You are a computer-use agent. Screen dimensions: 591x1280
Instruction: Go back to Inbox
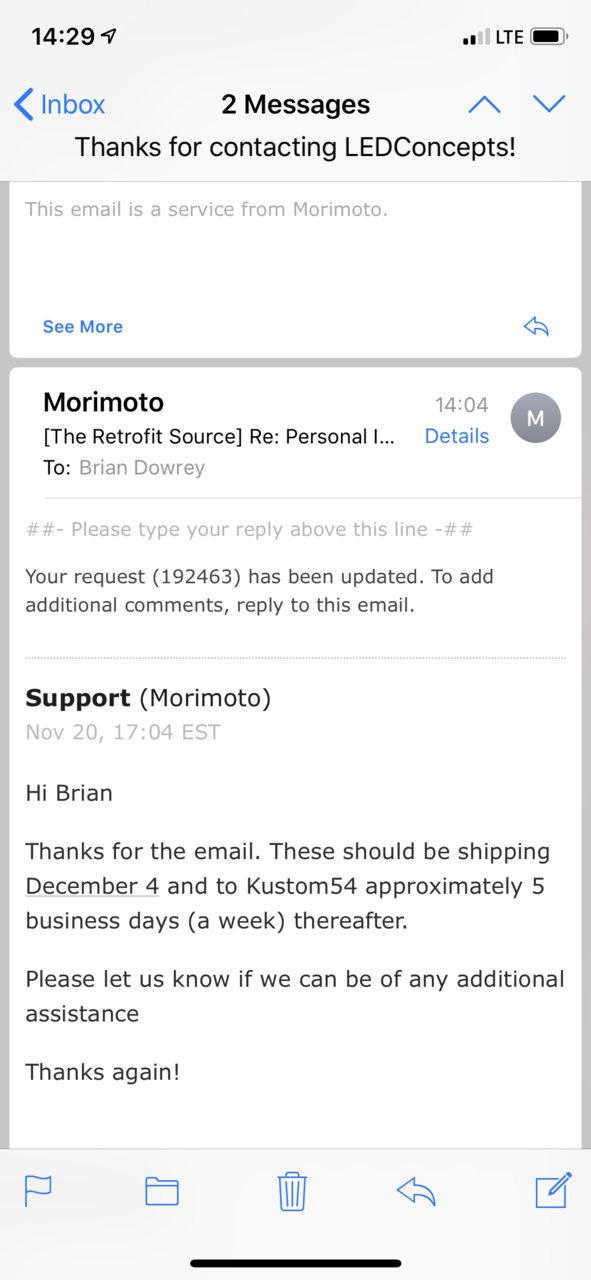point(59,104)
